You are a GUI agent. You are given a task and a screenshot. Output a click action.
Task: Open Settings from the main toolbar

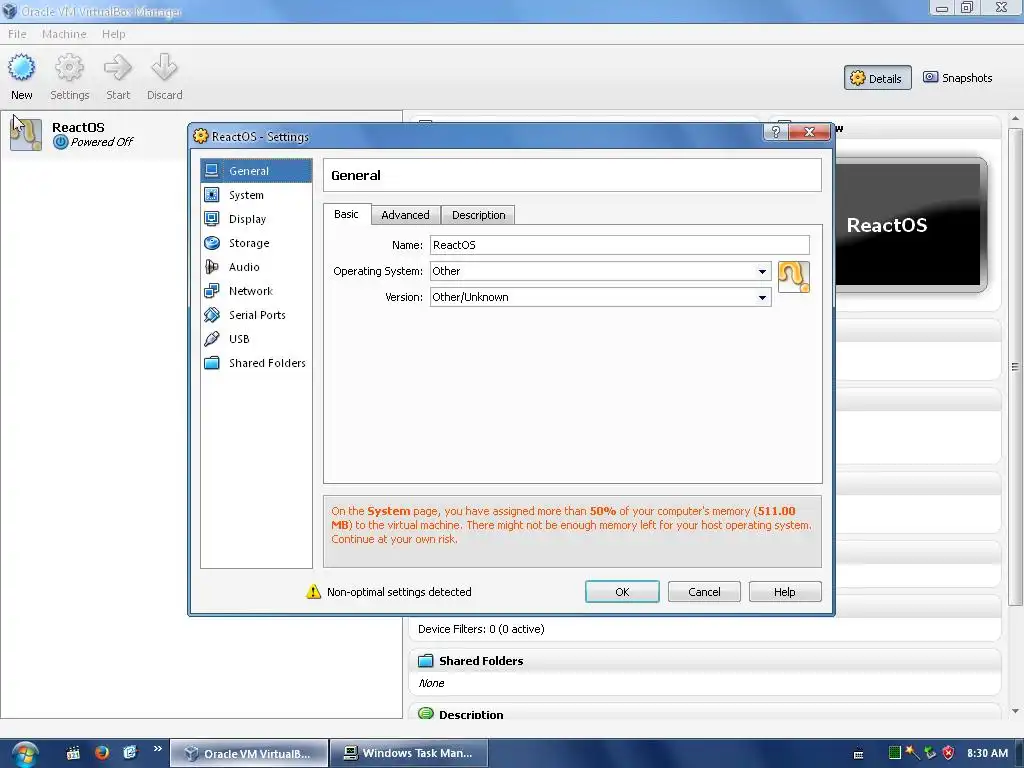tap(69, 77)
